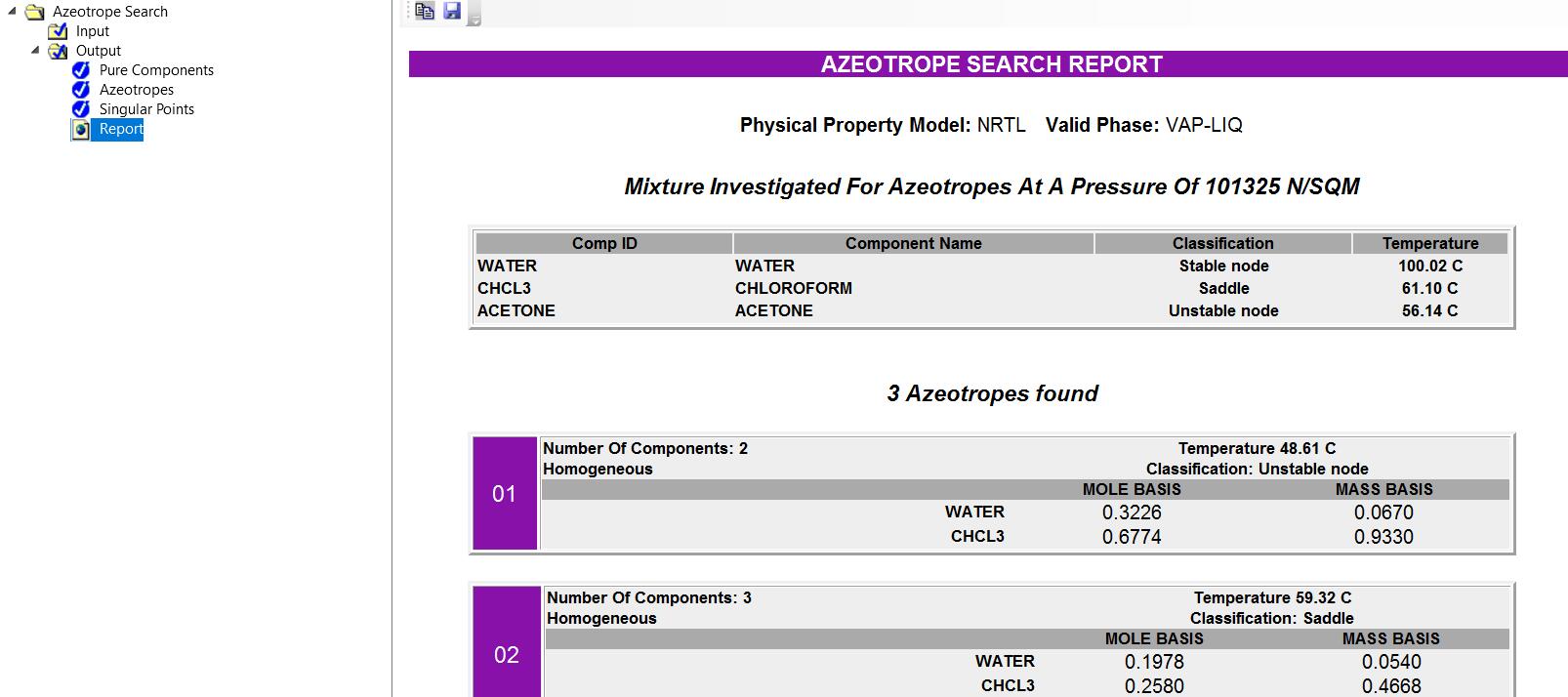This screenshot has height=697, width=1568.
Task: Click the Azeotrope Search folder icon
Action: 35,12
